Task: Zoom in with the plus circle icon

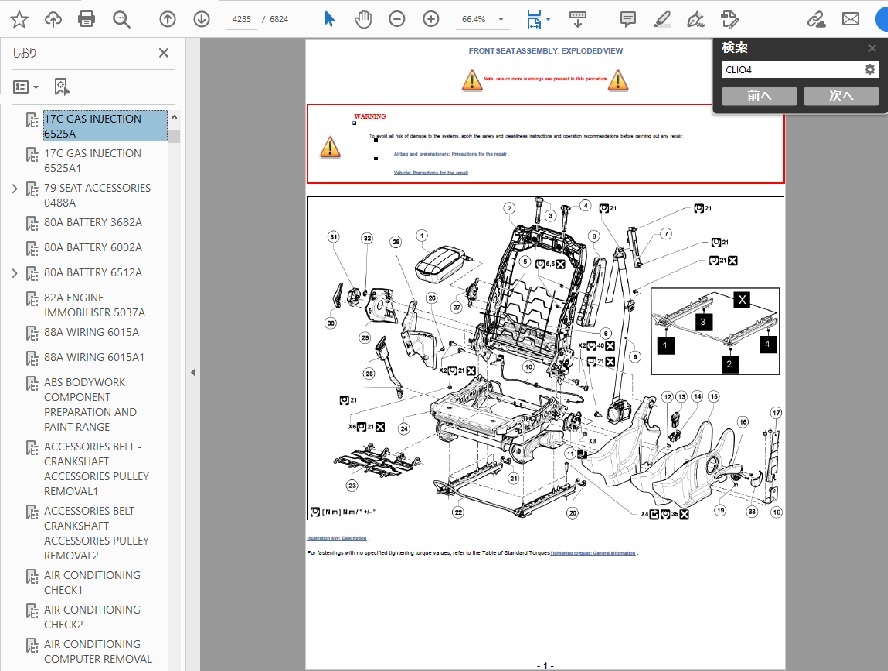Action: coord(431,19)
